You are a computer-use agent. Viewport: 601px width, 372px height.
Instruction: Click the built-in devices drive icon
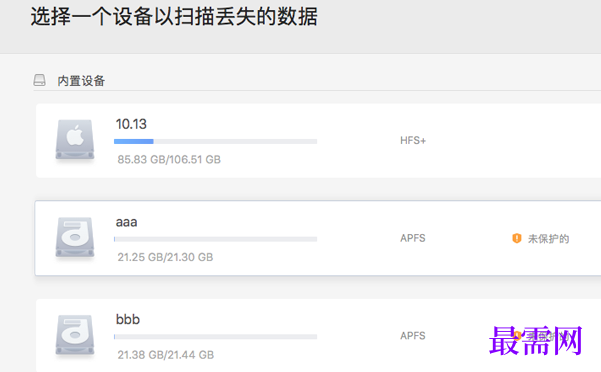pos(39,80)
